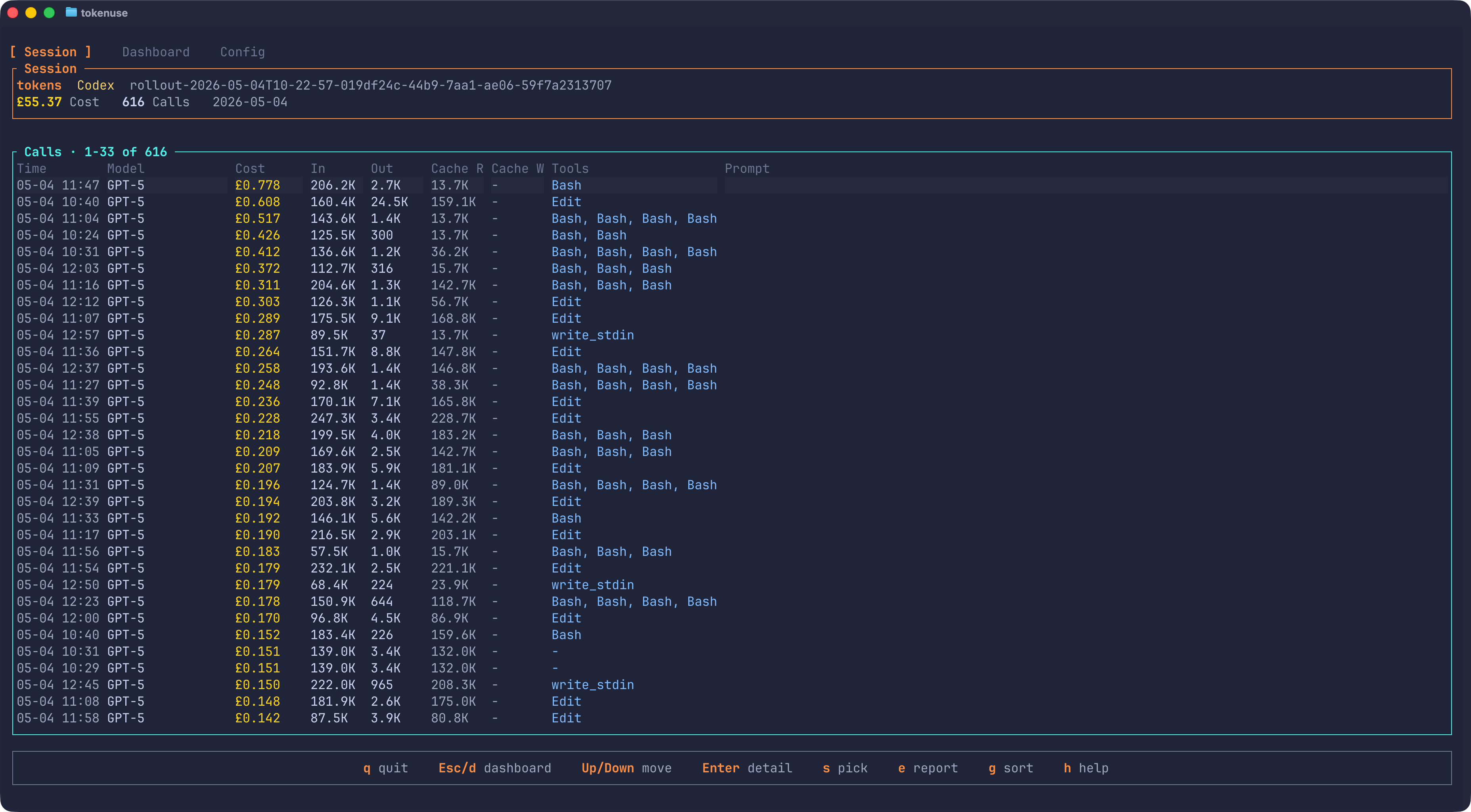Click the Calls 1-33 of 616 title
Viewport: 1471px width, 812px height.
tap(96, 152)
